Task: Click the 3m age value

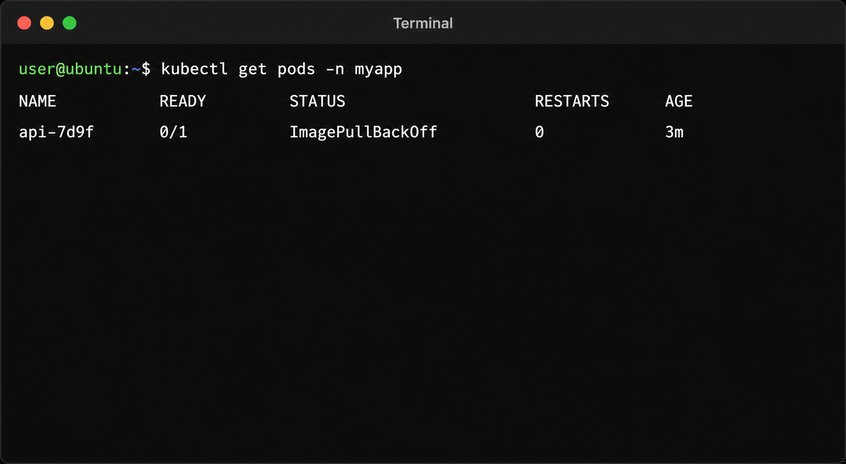Action: tap(674, 132)
